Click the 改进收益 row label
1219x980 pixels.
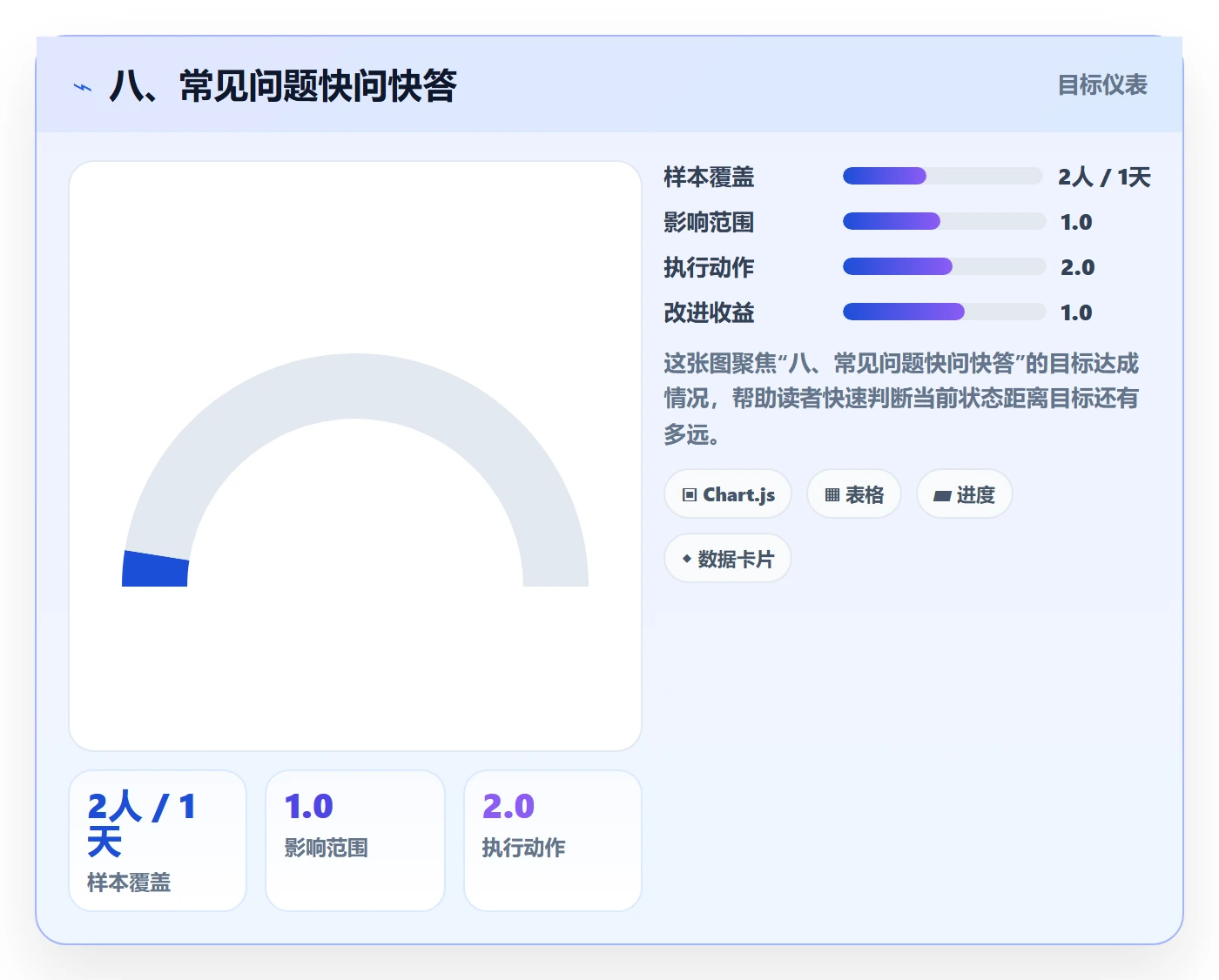tap(709, 313)
